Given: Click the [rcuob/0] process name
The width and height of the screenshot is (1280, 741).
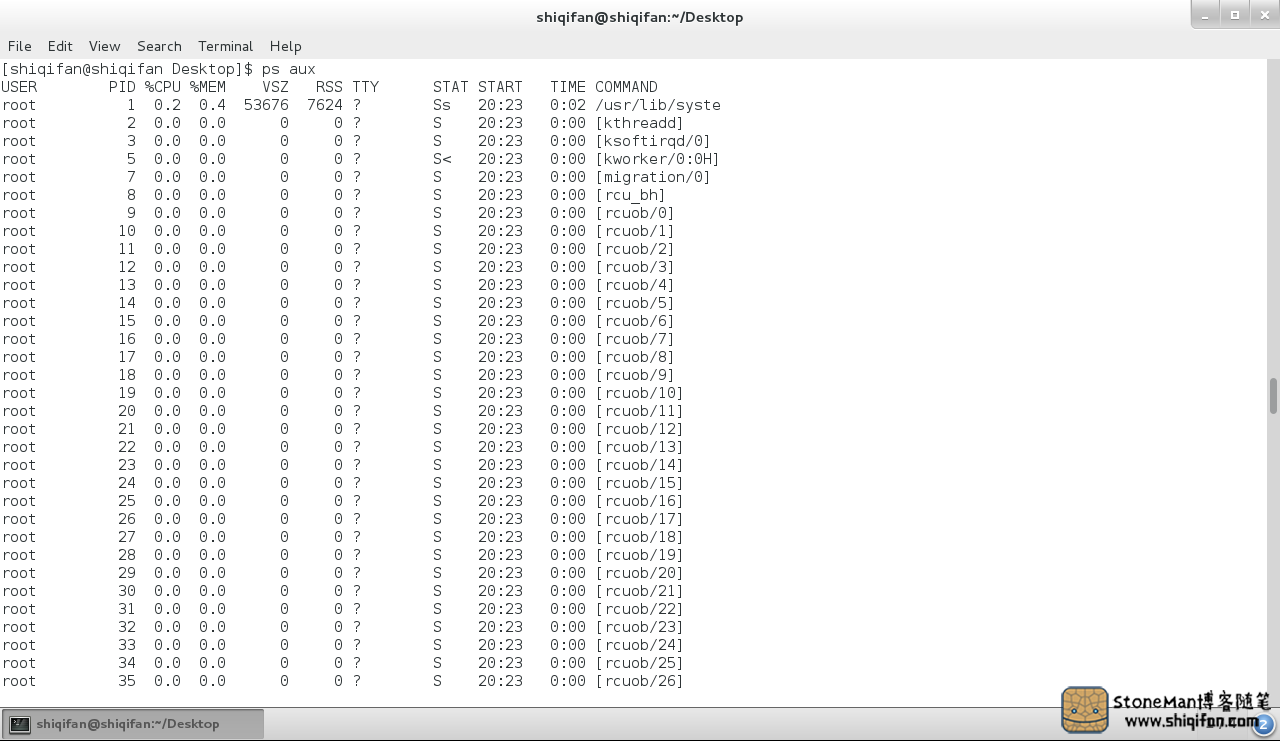Looking at the screenshot, I should pos(635,213).
